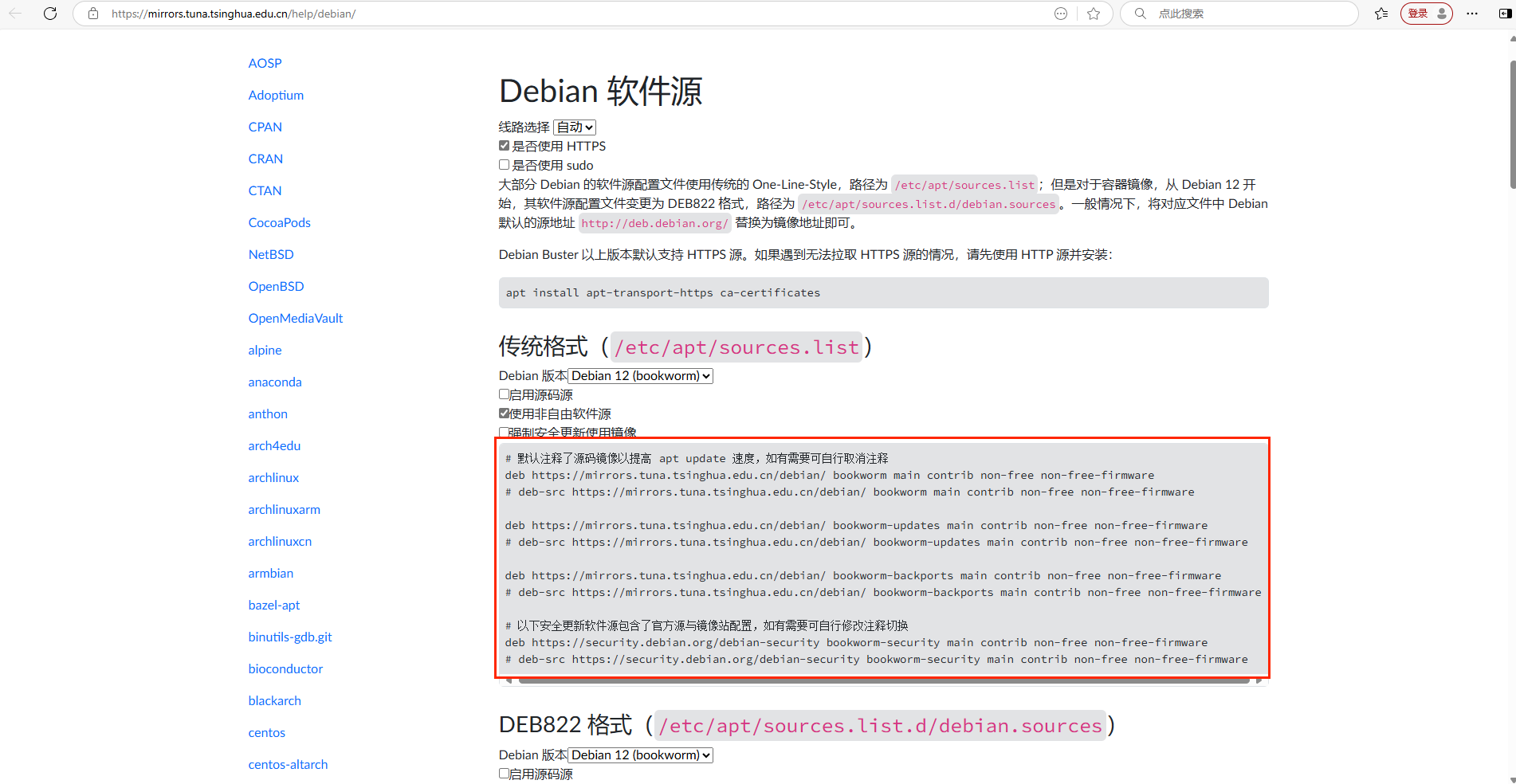Enable 启用源码源 under 传统格式

(x=504, y=394)
